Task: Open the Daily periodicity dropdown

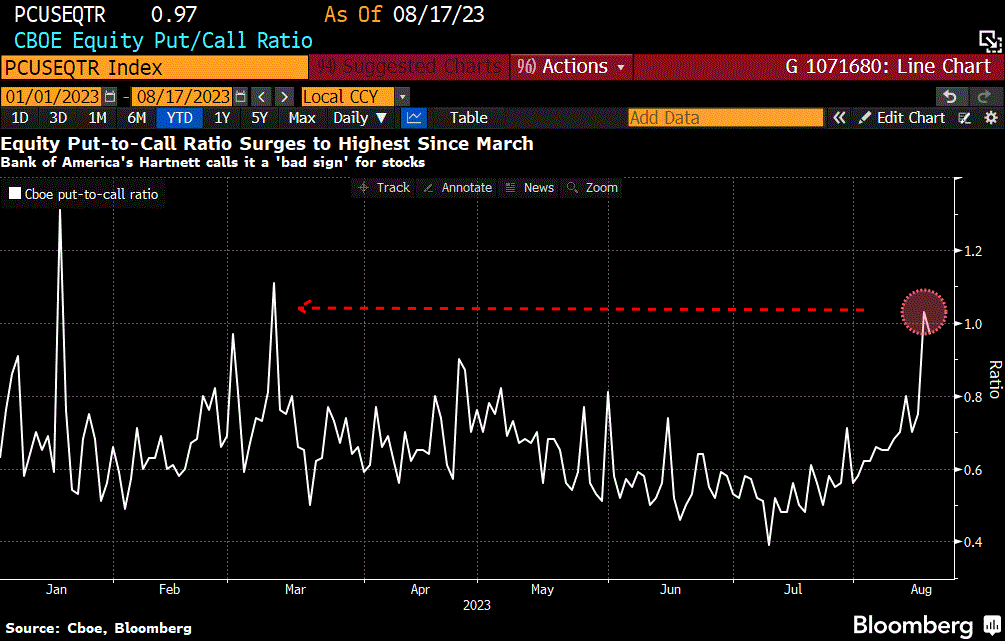Action: point(360,118)
